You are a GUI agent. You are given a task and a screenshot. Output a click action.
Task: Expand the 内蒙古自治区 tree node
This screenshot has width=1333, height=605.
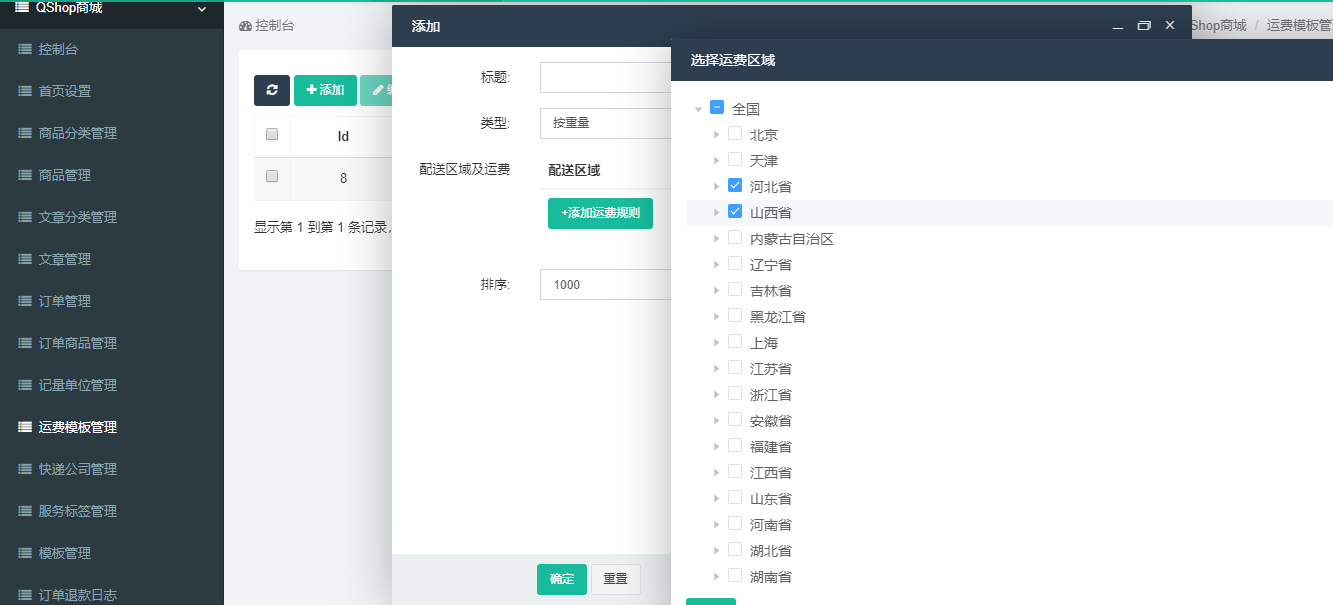[716, 239]
